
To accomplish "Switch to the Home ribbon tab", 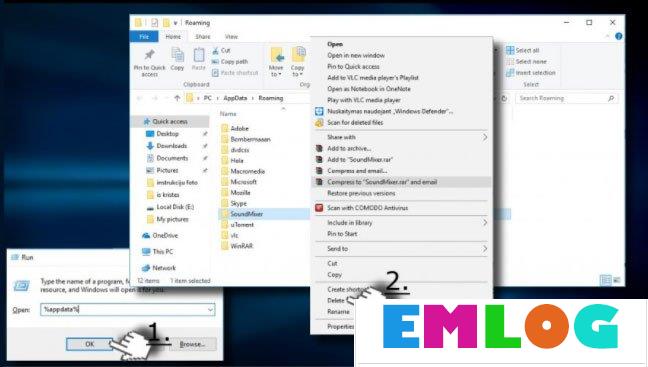I will coord(173,37).
